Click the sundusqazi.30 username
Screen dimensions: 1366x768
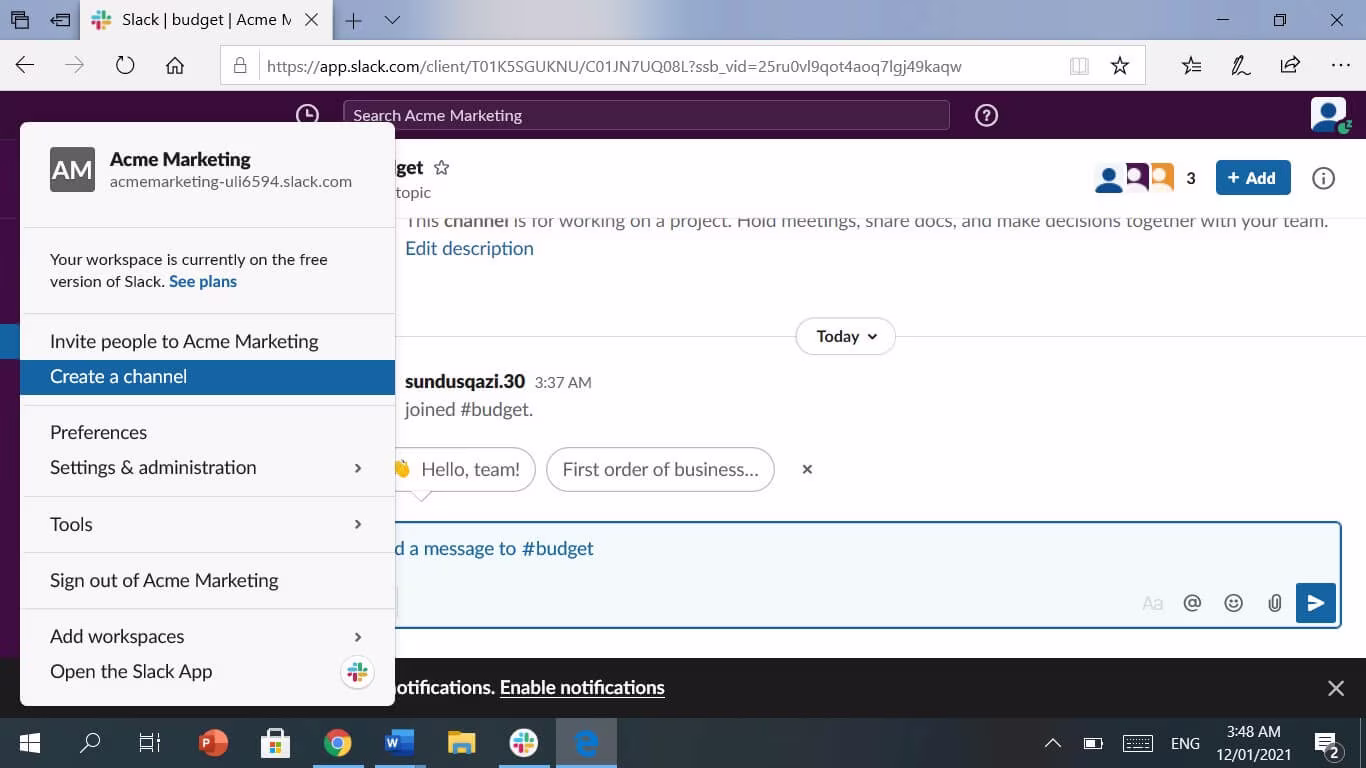[x=465, y=382]
